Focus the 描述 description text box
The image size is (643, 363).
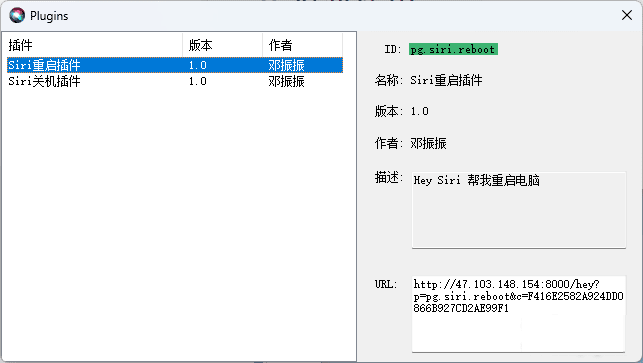point(519,210)
